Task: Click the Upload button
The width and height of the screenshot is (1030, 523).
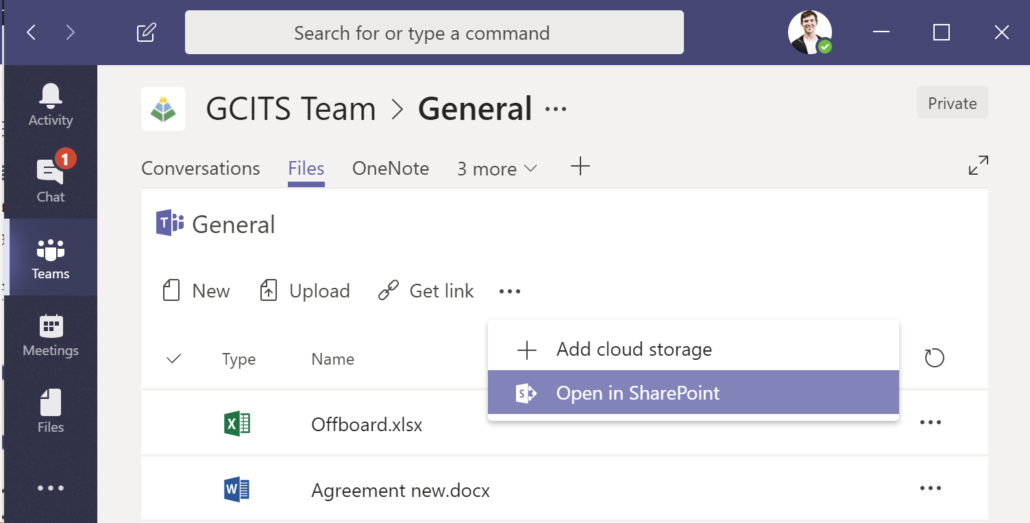Action: tap(305, 291)
